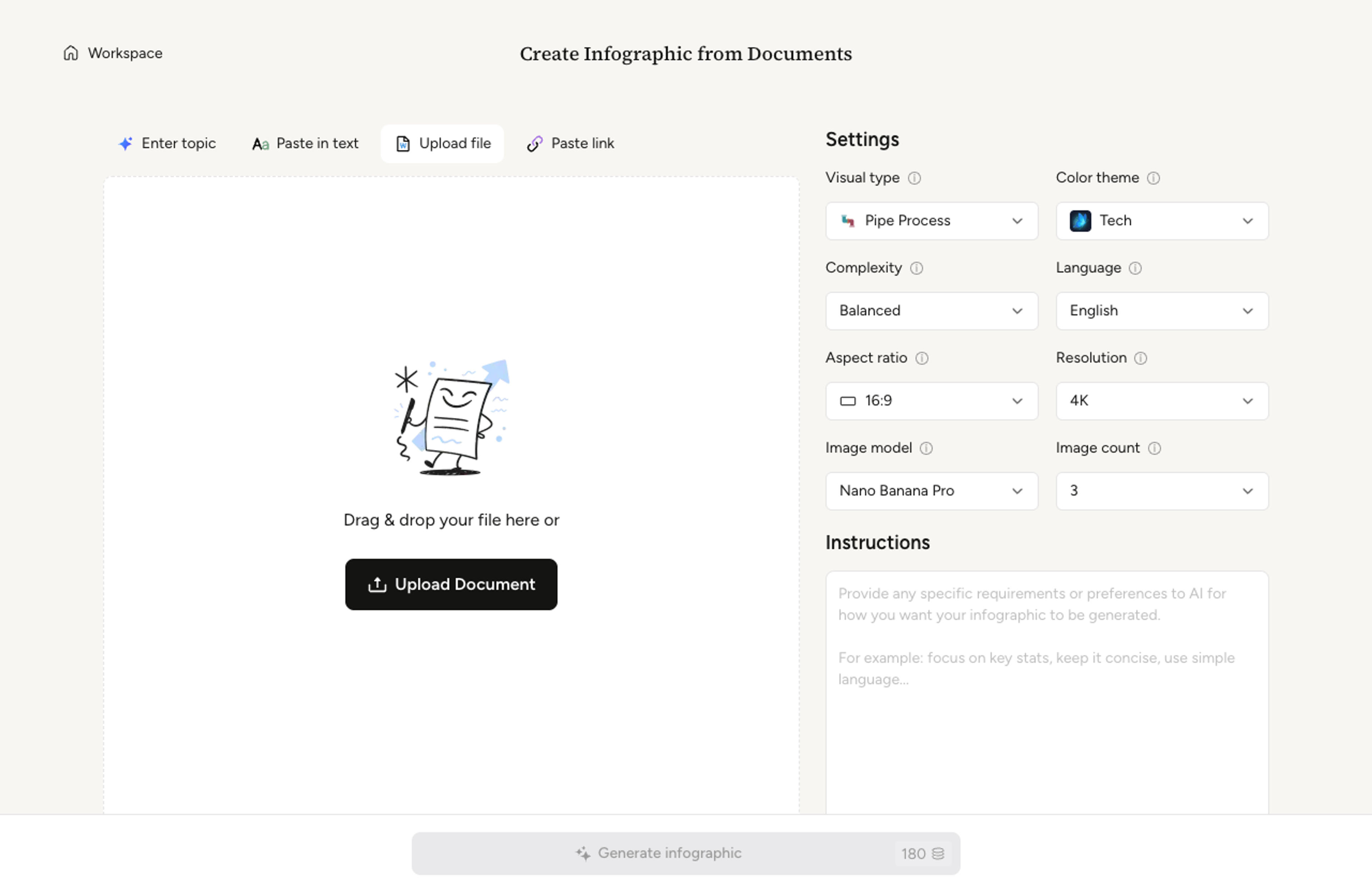Click the chevron in the Tech dropdown
Viewport: 1372px width, 892px height.
1247,221
